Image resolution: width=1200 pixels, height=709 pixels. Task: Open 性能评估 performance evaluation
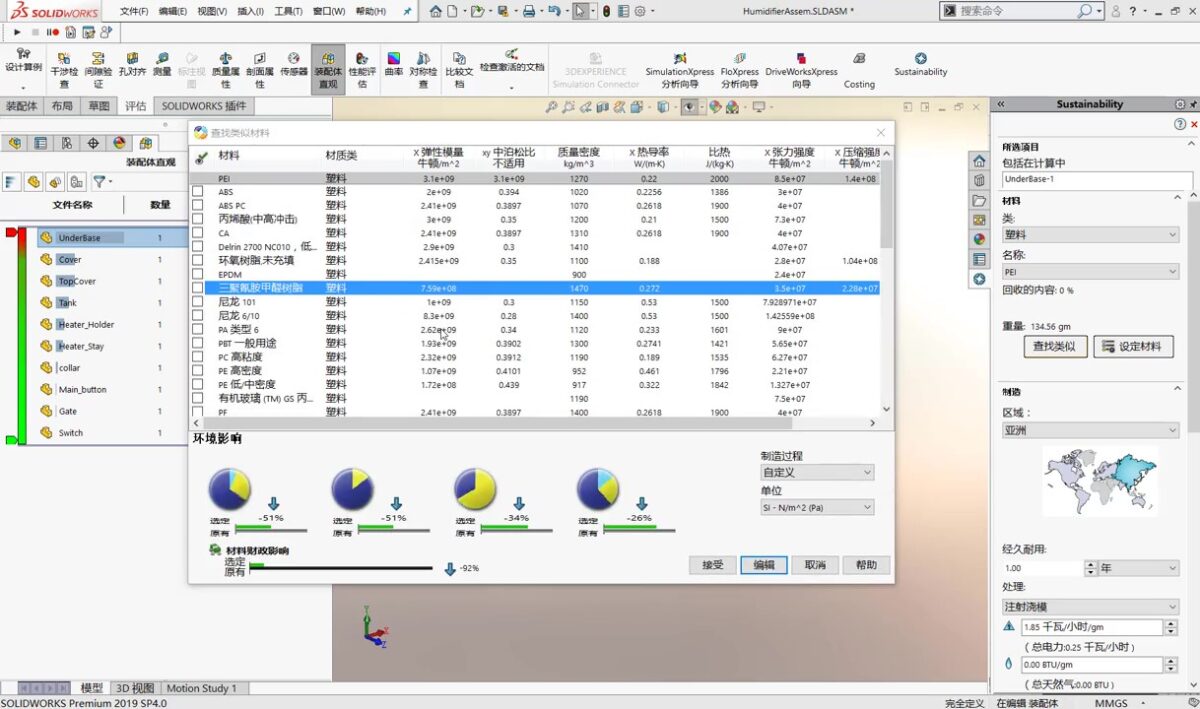[362, 70]
